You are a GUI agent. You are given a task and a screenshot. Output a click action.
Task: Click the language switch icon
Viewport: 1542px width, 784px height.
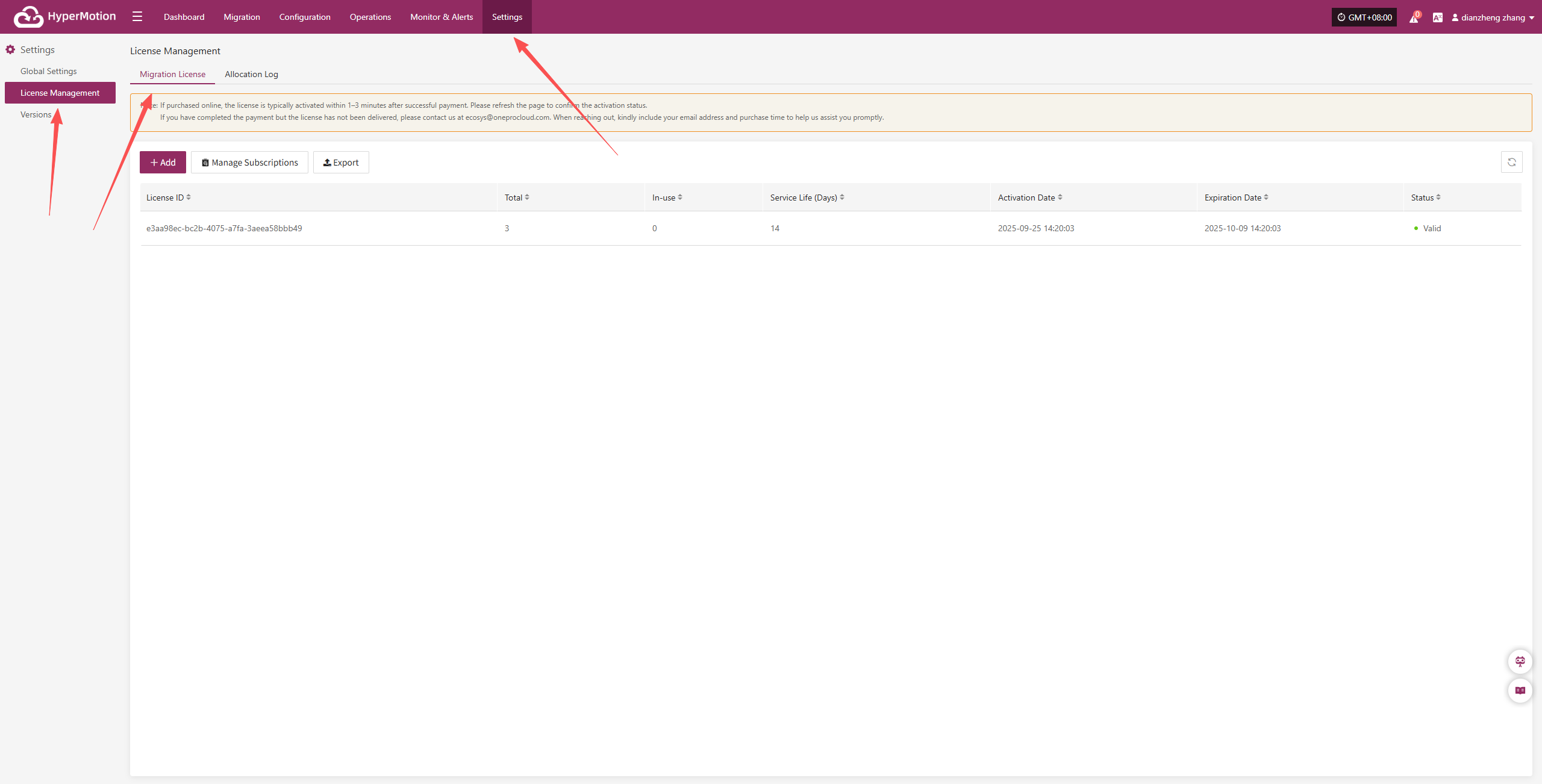pos(1437,17)
